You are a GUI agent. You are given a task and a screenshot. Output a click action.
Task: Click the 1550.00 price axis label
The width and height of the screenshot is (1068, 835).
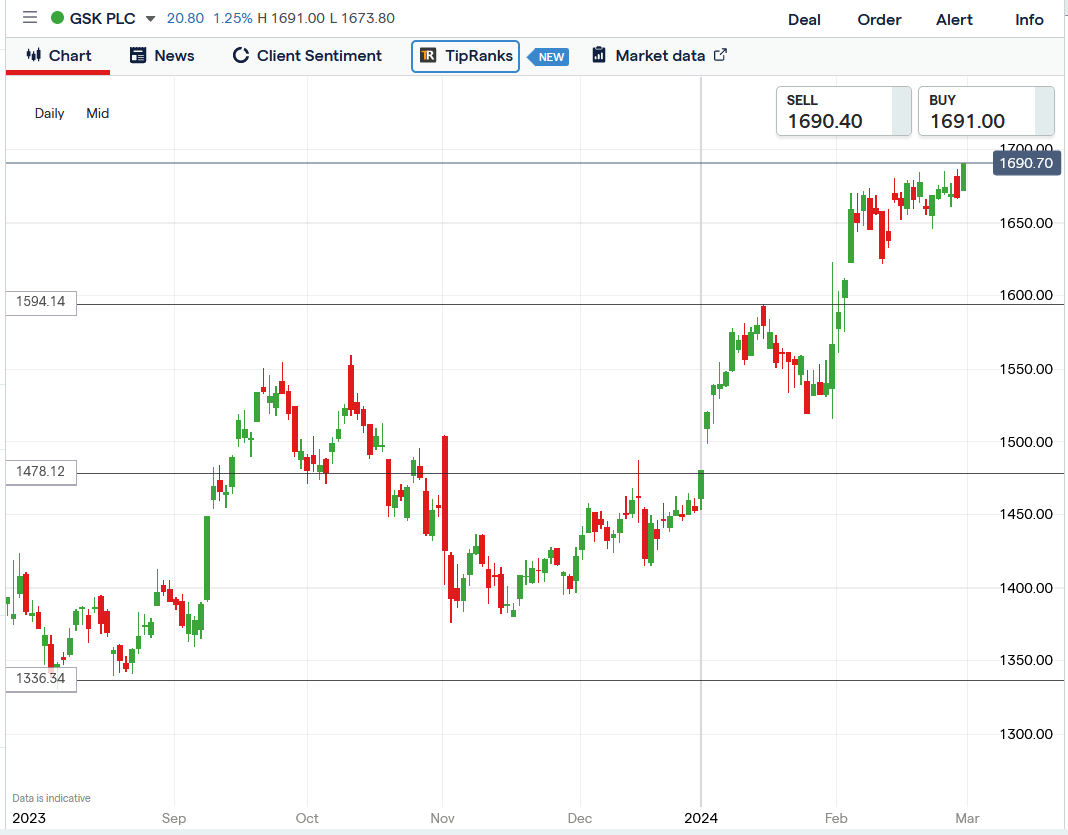pyautogui.click(x=1026, y=369)
